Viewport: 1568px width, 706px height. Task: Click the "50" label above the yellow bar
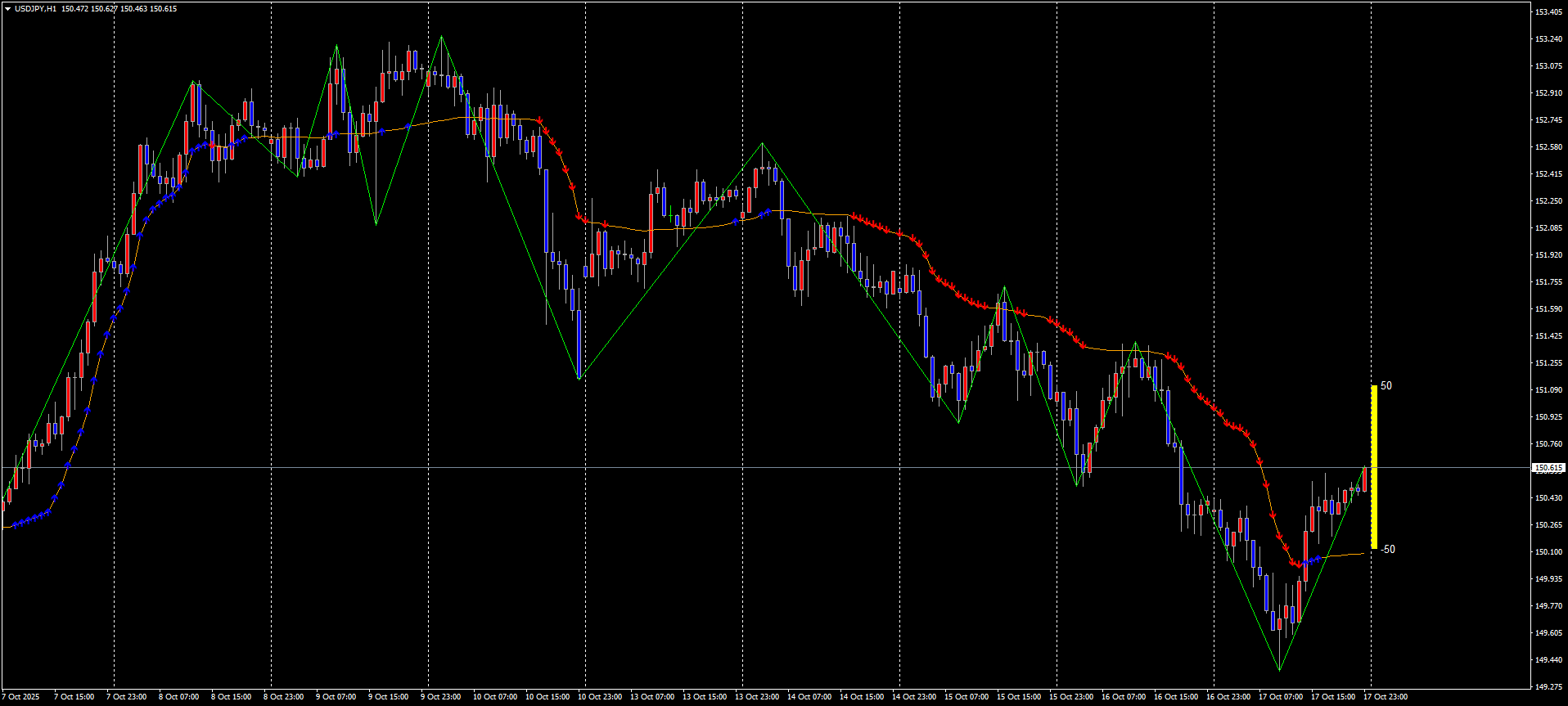tap(1386, 386)
